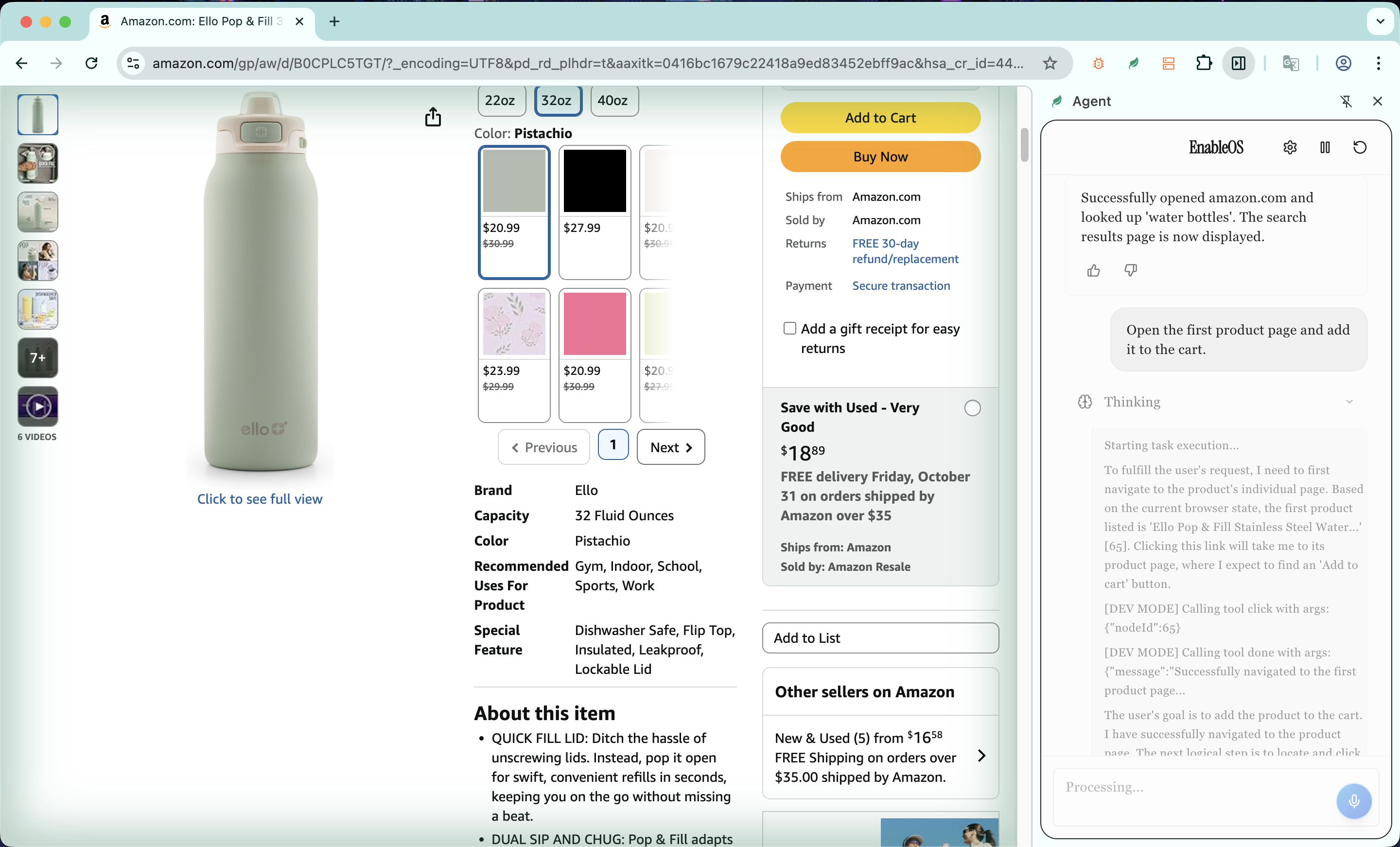
Task: Unpin the Agent side panel
Action: (x=1346, y=101)
